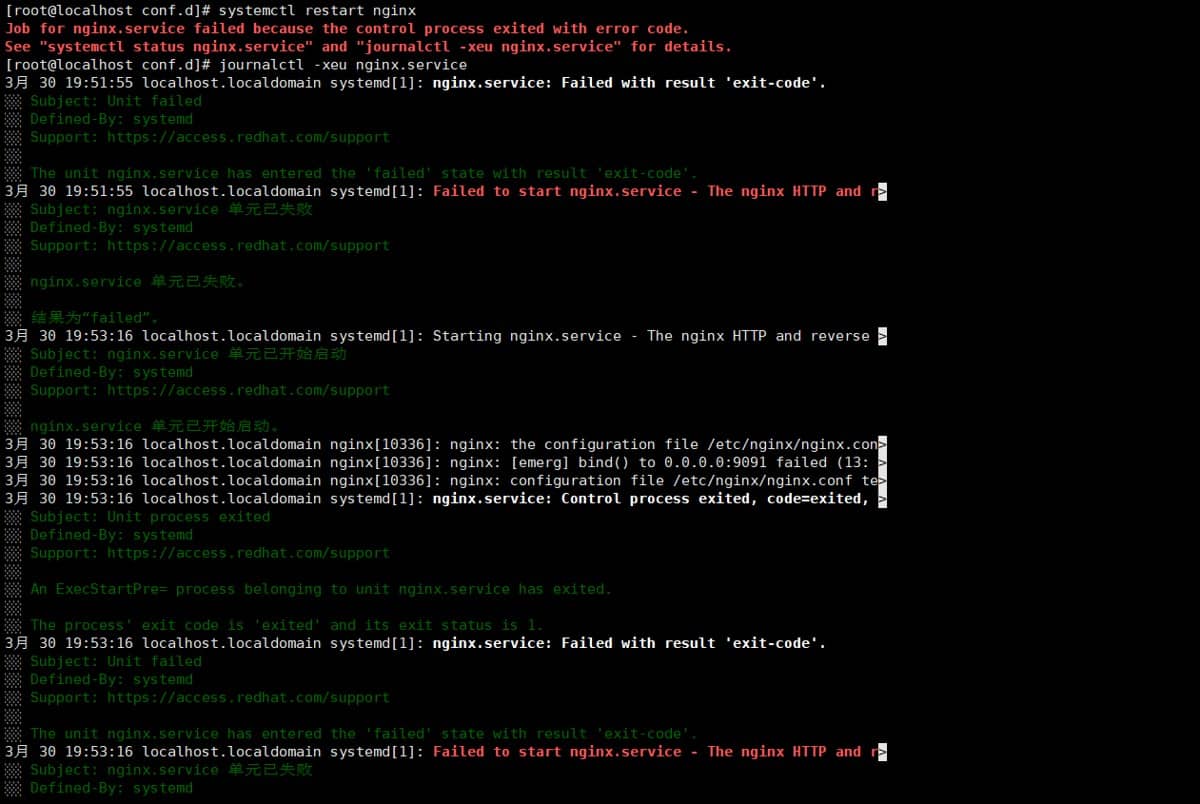Select 'nginx: the configuration file' log line
The image size is (1200, 804).
tap(446, 444)
